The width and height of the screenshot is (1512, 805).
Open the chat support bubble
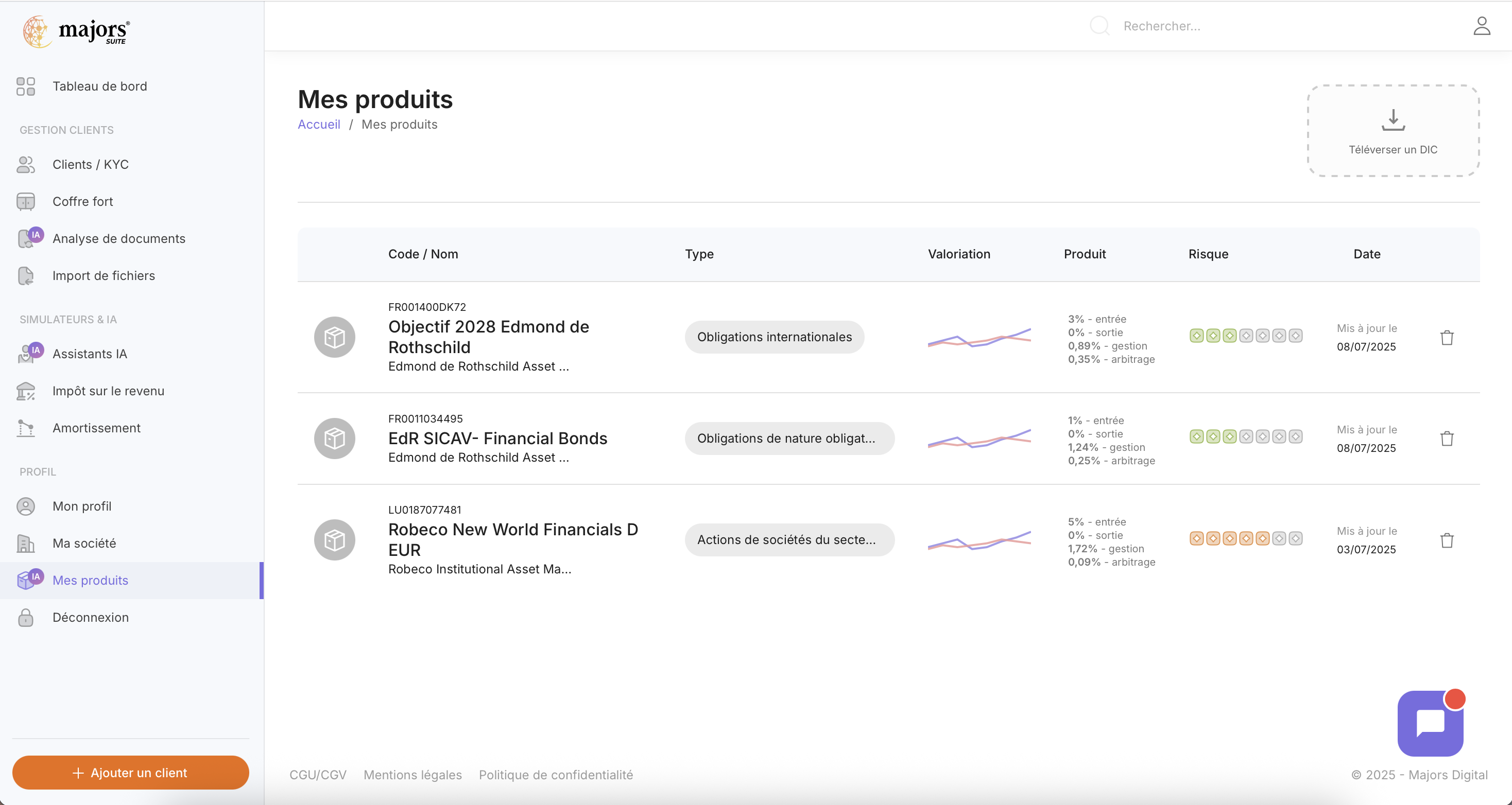(1431, 723)
